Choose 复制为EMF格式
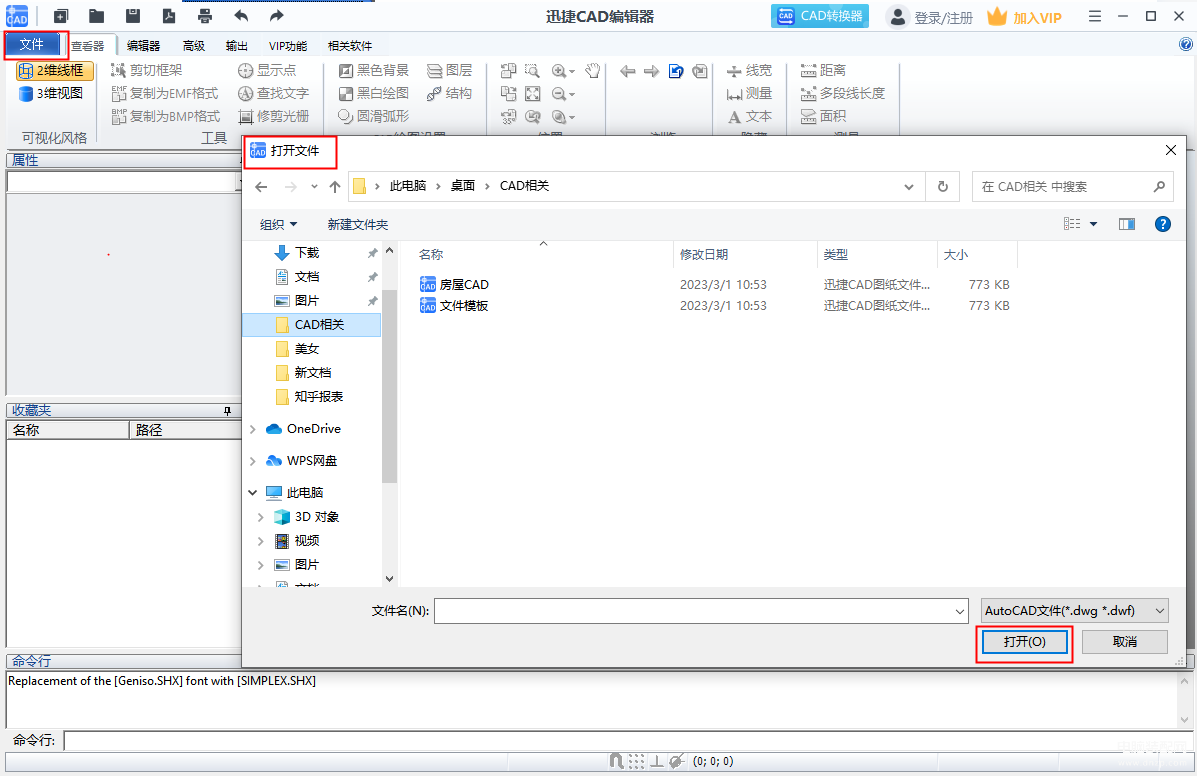This screenshot has height=776, width=1197. [165, 93]
